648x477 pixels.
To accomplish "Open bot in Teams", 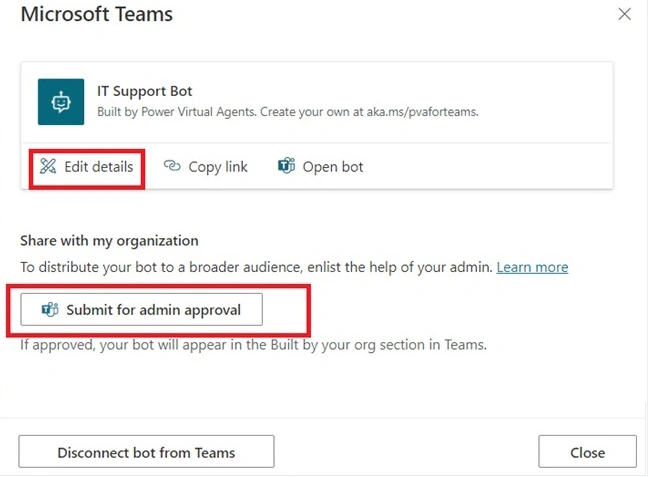I will pos(321,167).
